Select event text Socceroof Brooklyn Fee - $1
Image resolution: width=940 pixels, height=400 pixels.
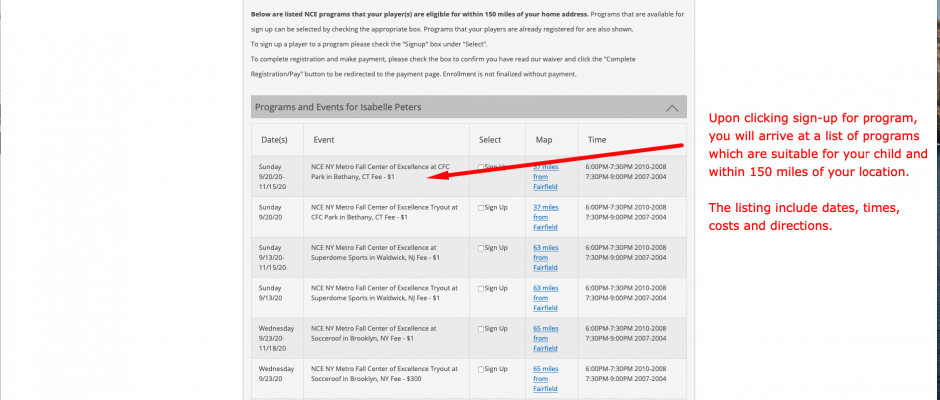[x=373, y=334]
